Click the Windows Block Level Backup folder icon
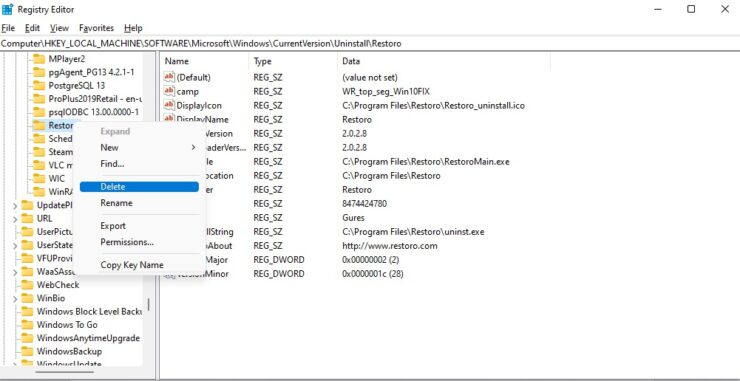Viewport: 740px width, 381px height. point(27,312)
